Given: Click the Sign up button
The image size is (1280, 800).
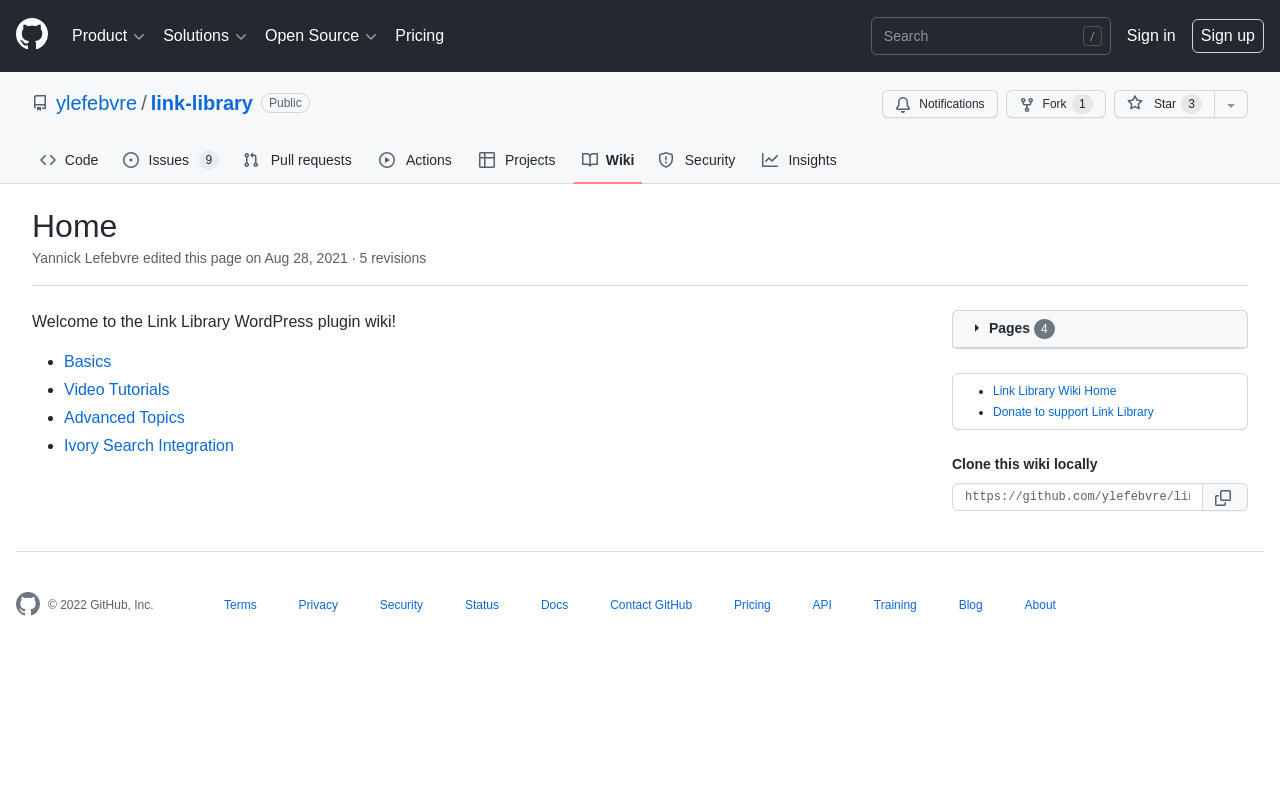Looking at the screenshot, I should click(1227, 36).
